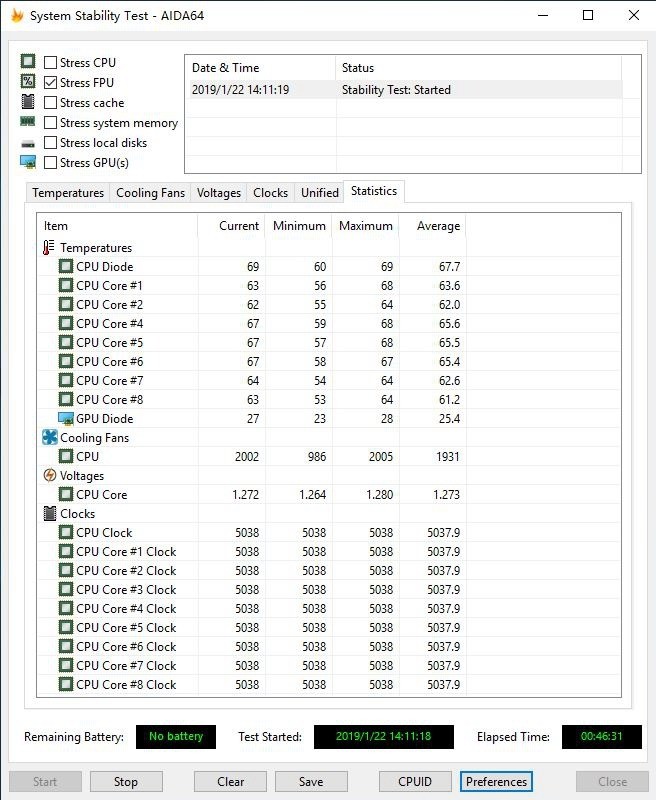The height and width of the screenshot is (800, 656).
Task: Click the chip icon of Clocks group
Action: 49,513
